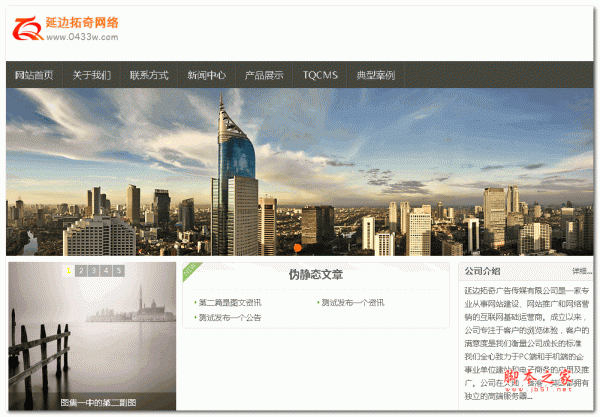600x417 pixels.
Task: Click the misty pier carousel image
Action: click(92, 336)
